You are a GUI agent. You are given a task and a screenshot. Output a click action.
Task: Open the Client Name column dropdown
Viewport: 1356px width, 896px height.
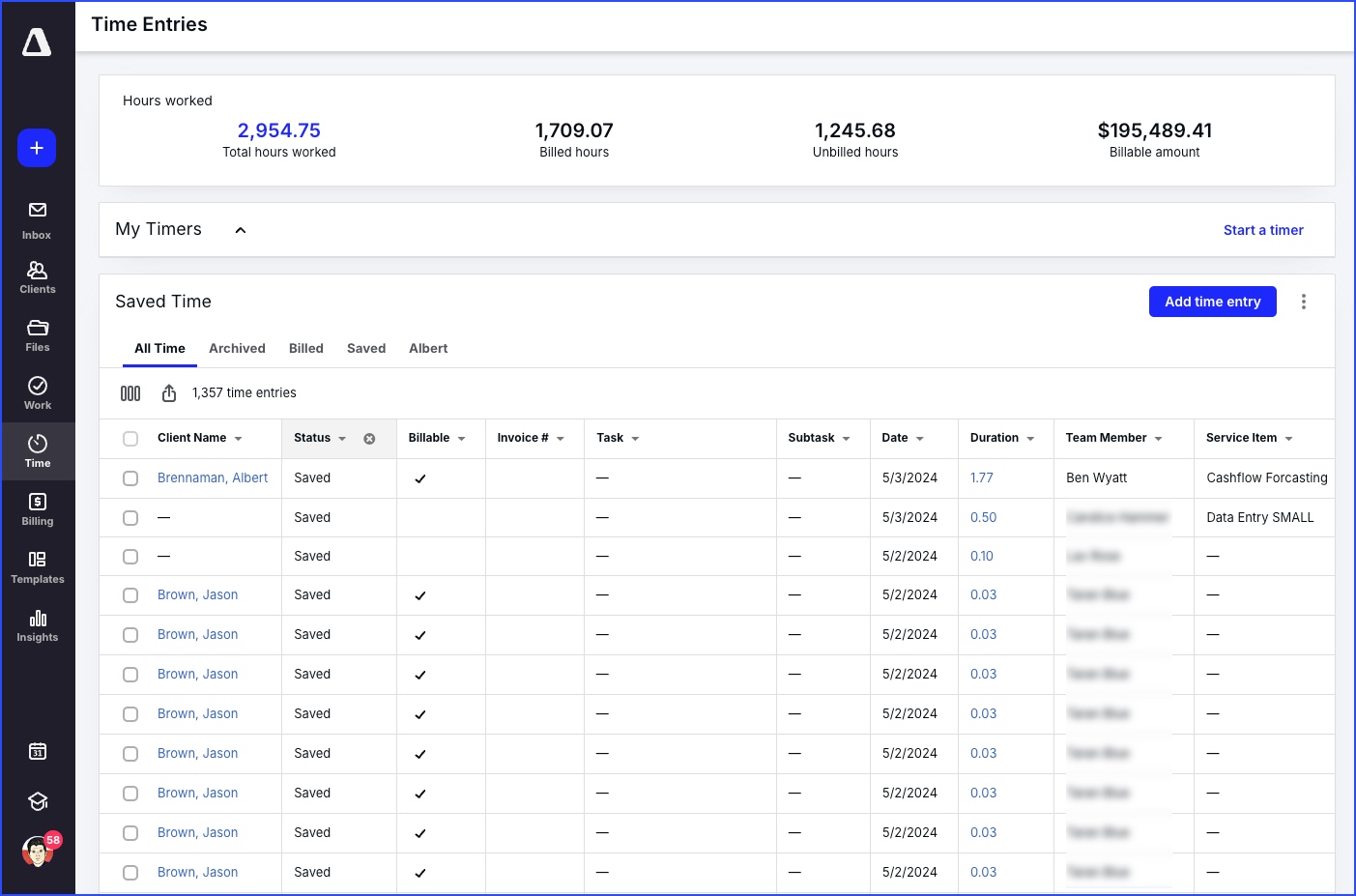239,439
